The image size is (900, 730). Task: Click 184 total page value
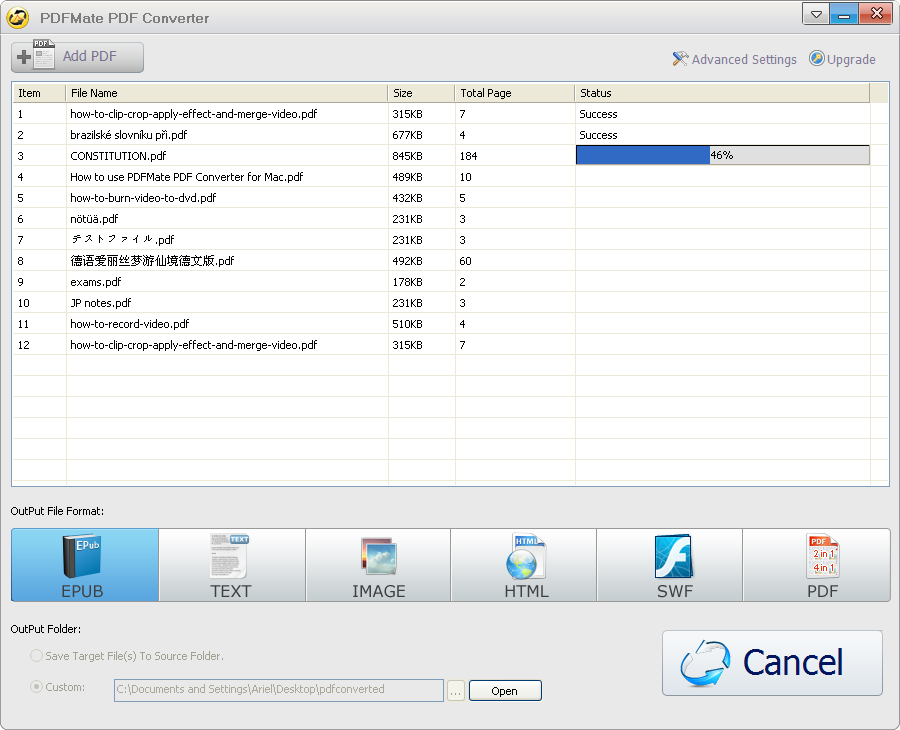point(468,156)
